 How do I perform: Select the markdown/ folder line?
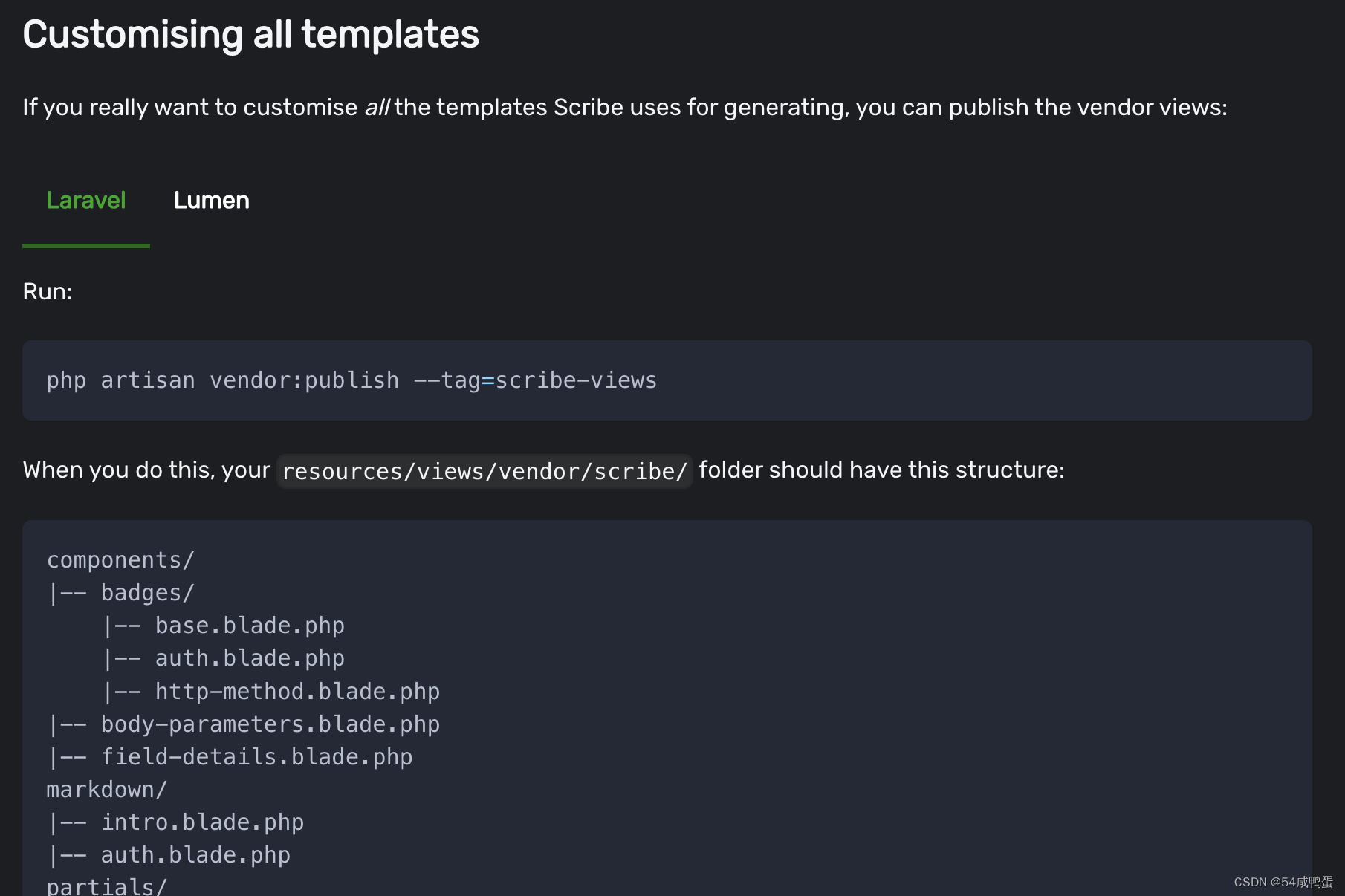click(x=107, y=790)
